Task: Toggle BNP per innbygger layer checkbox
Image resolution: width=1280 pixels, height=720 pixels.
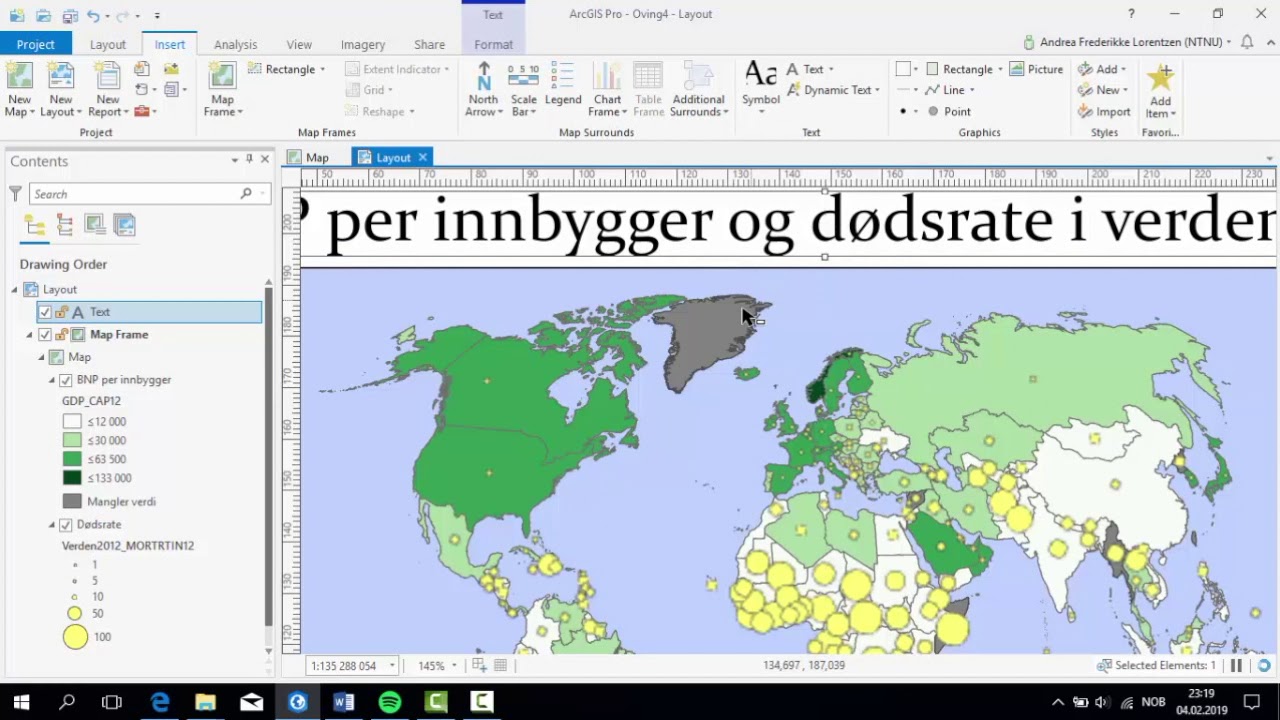Action: [66, 380]
